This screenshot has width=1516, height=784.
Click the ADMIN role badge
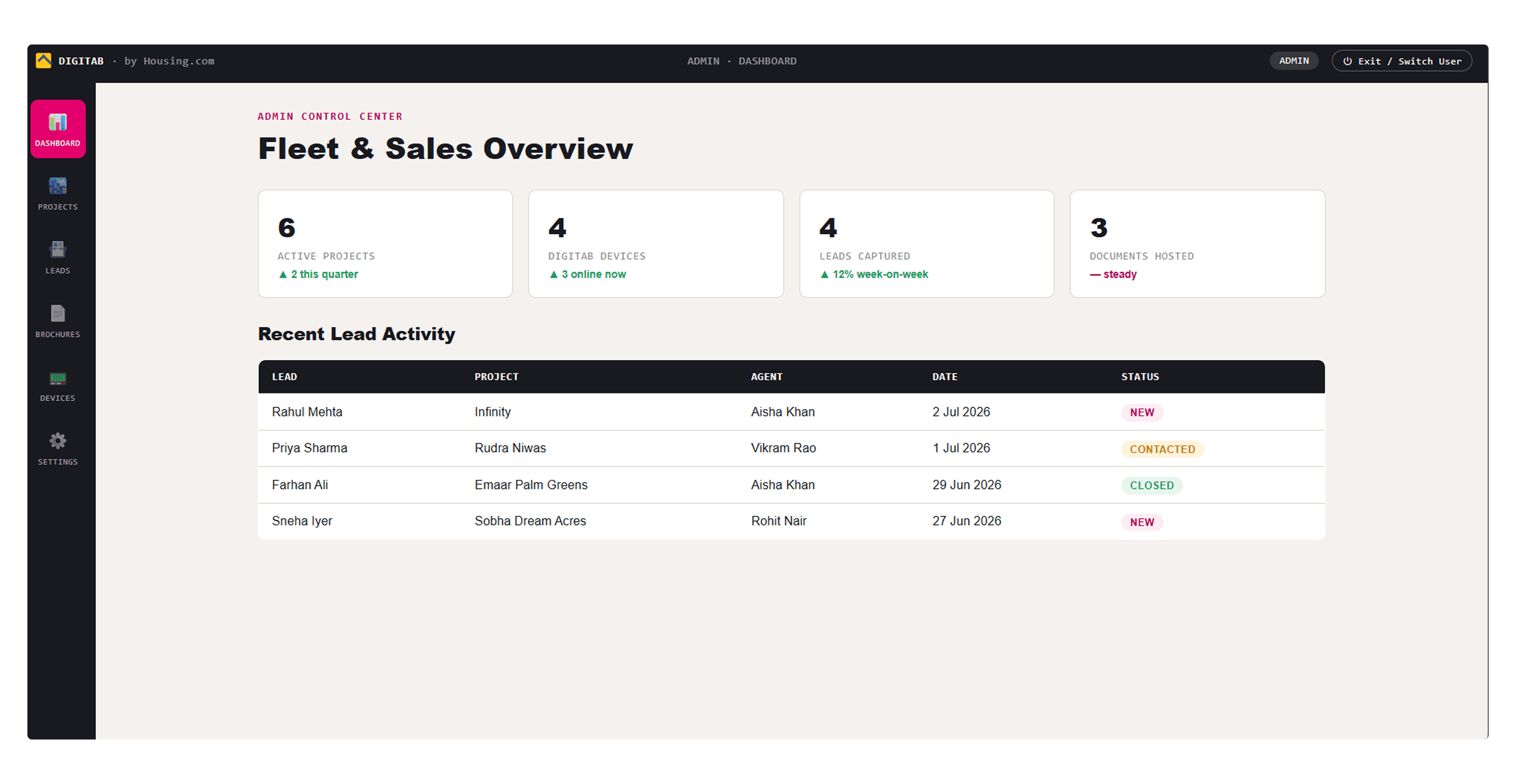tap(1293, 60)
